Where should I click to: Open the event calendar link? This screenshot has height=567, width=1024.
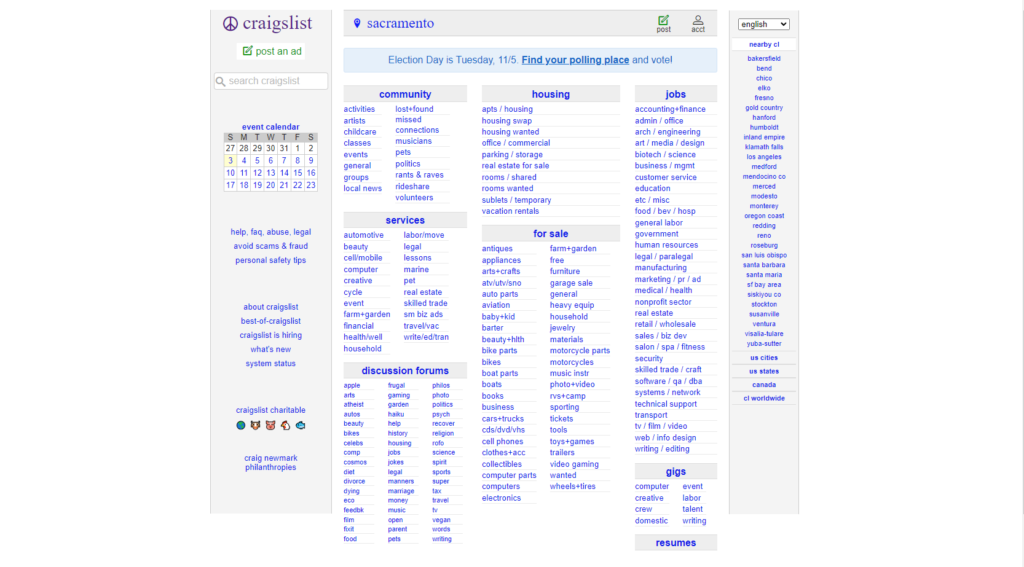tap(270, 127)
